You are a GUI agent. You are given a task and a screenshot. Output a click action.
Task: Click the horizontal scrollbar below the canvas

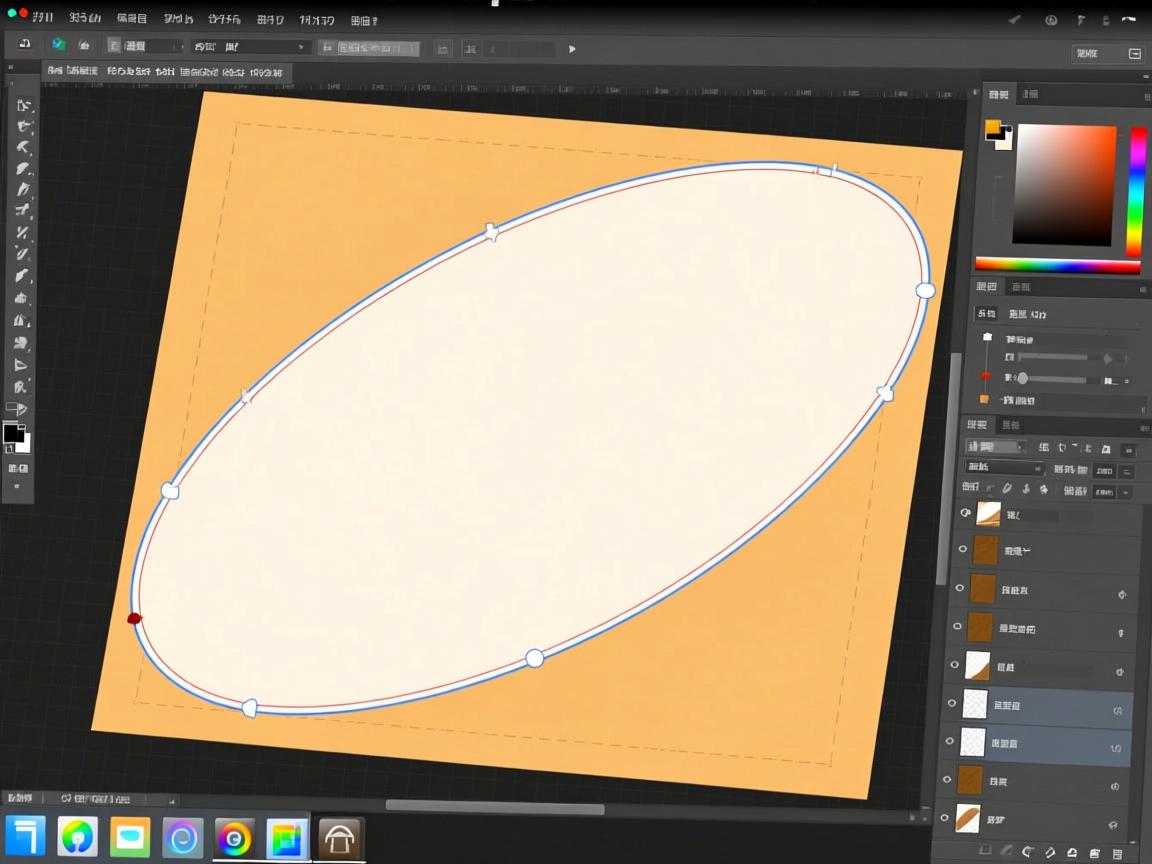[495, 807]
